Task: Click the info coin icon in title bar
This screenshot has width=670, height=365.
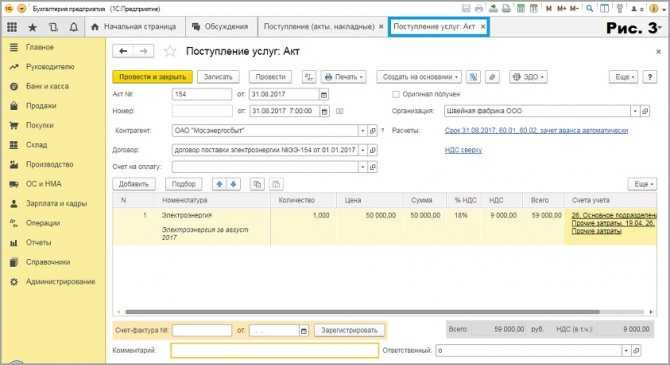Action: 653,9
